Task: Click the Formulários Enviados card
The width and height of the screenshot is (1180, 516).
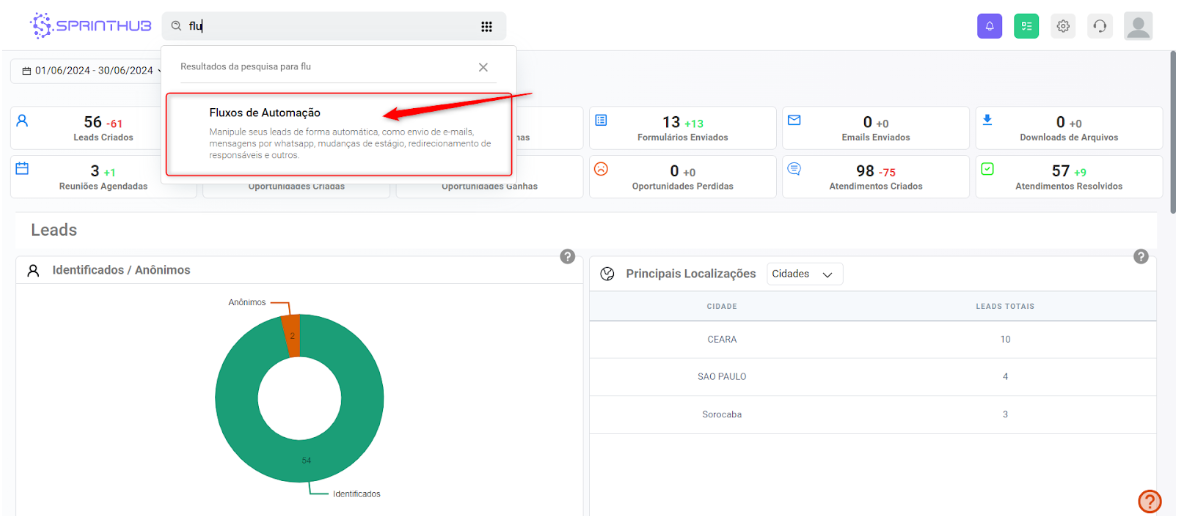Action: [x=682, y=128]
